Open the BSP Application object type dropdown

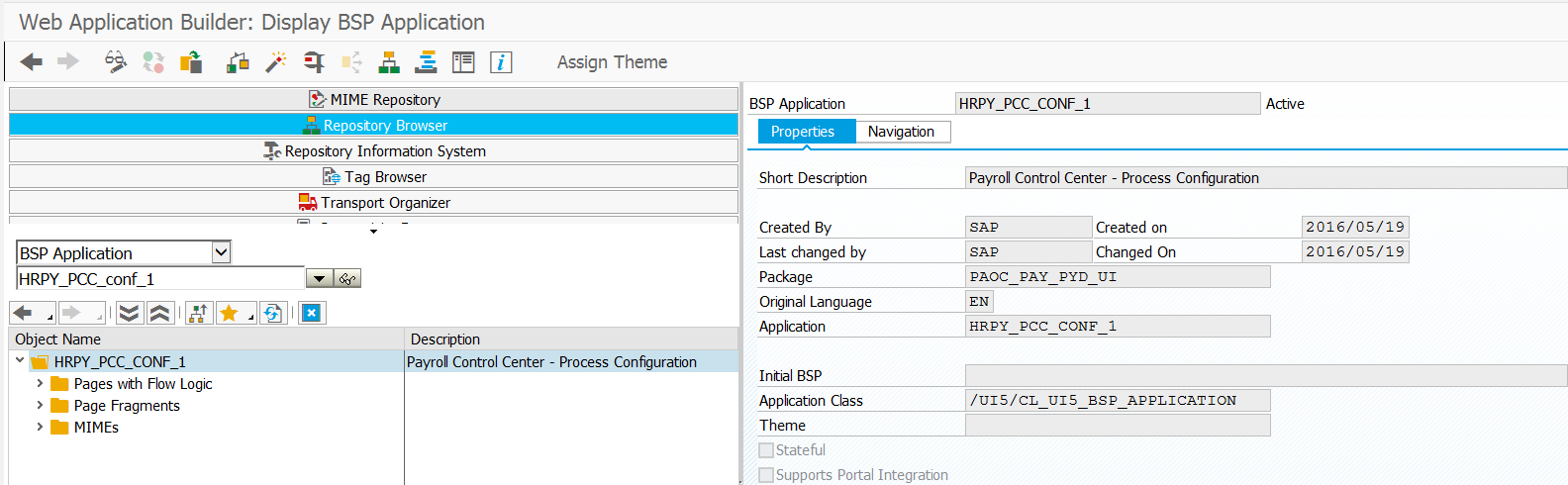coord(221,252)
